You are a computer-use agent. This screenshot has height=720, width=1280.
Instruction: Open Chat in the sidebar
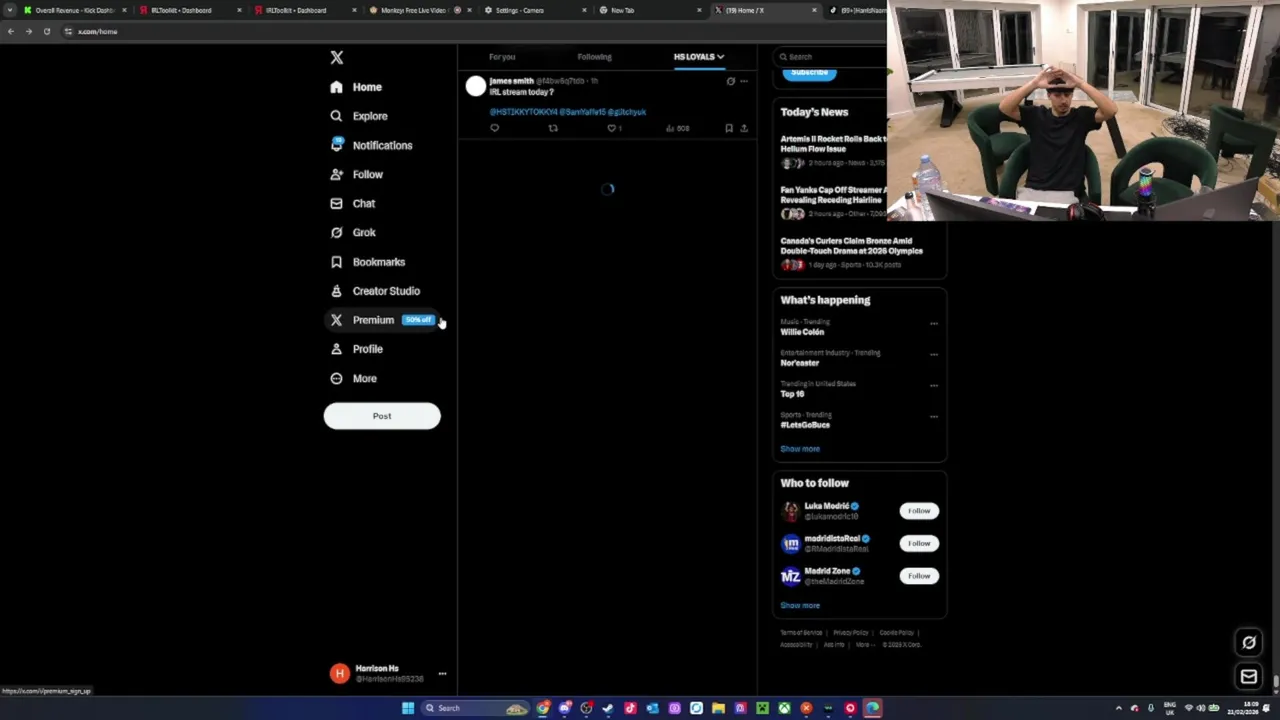[x=352, y=203]
